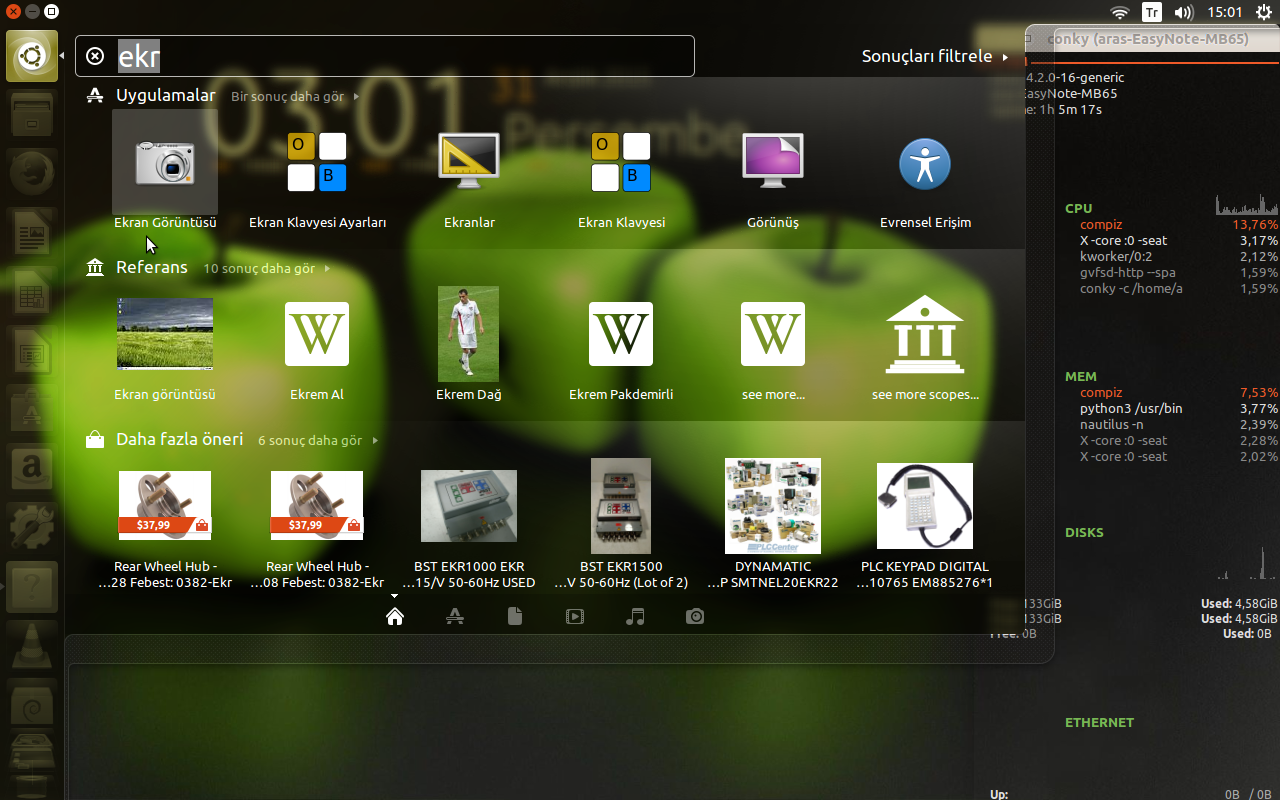
Task: Open the Tr keyboard layout indicator
Action: [1152, 12]
